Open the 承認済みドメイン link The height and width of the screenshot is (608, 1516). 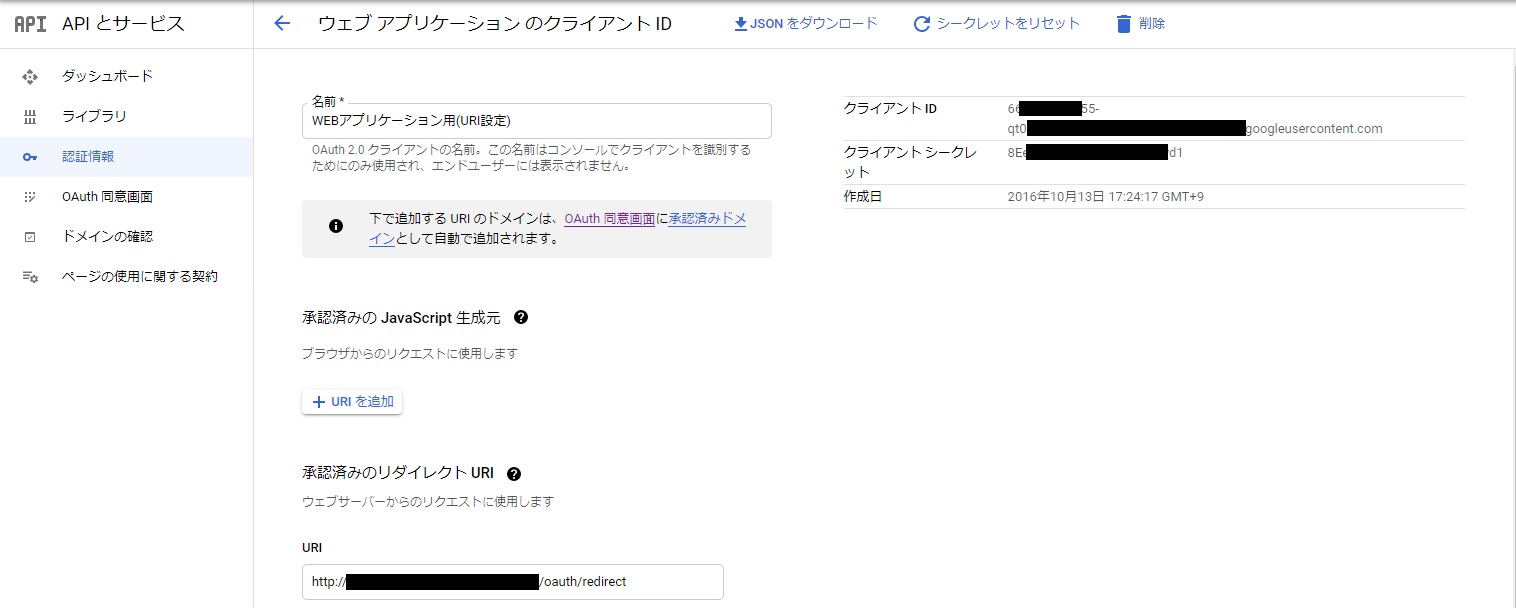(706, 219)
